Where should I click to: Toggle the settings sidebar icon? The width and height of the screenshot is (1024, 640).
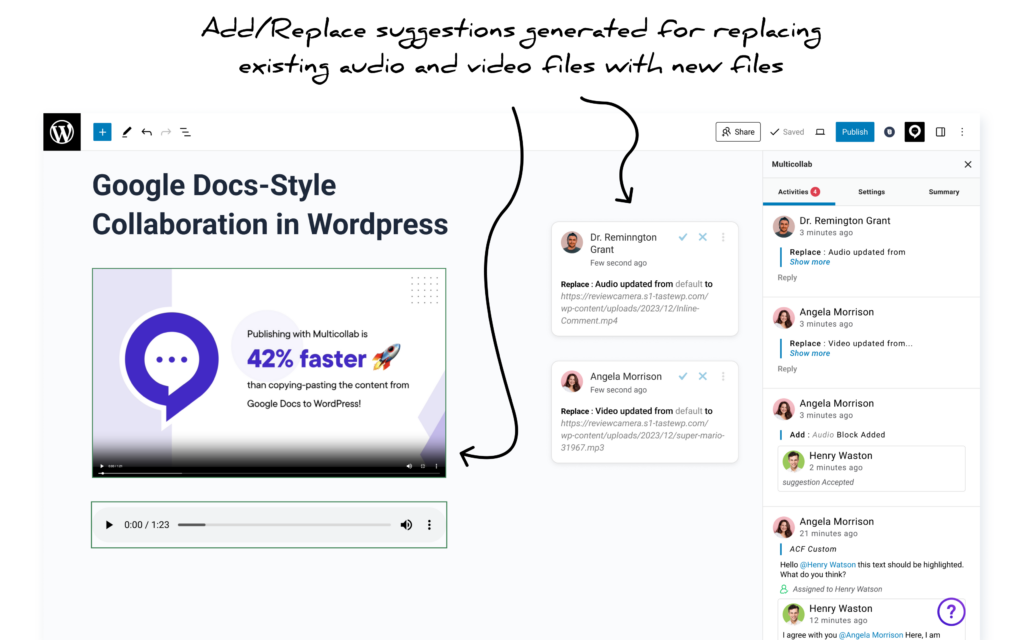tap(940, 132)
